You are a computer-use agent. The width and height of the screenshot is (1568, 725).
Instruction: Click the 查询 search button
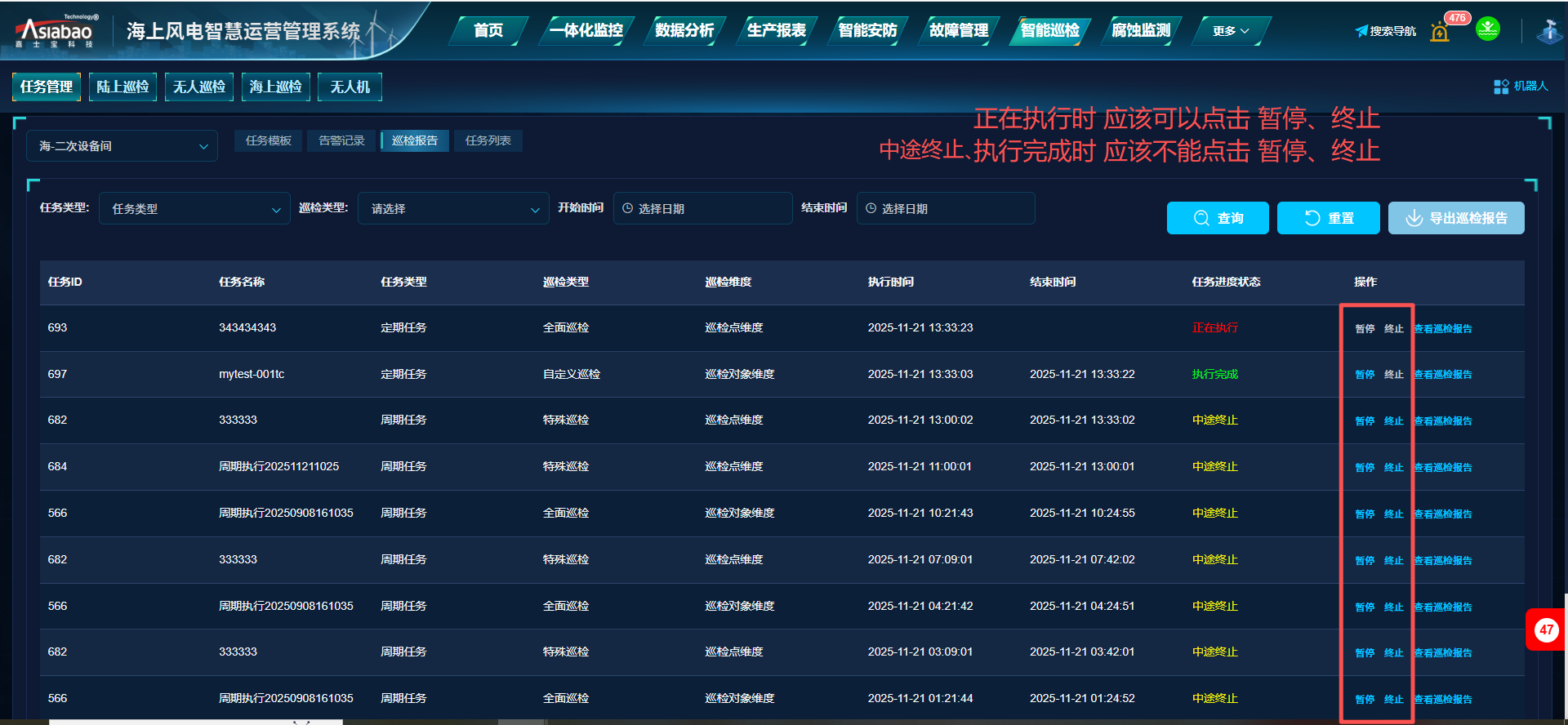[1217, 218]
